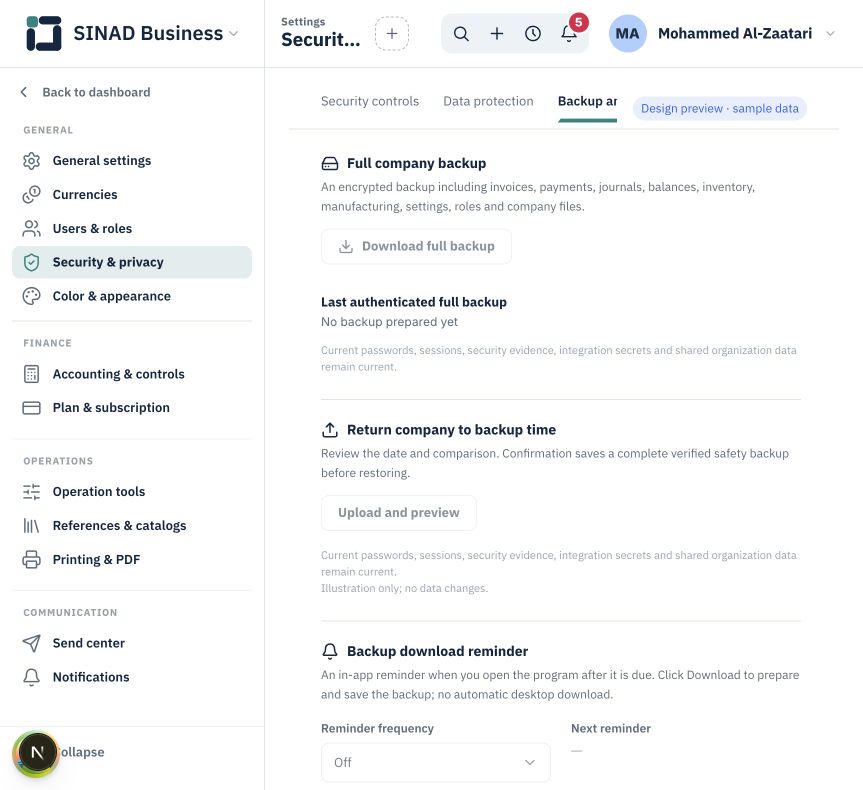This screenshot has width=863, height=790.
Task: Open References & catalogs library icon
Action: coord(31,526)
